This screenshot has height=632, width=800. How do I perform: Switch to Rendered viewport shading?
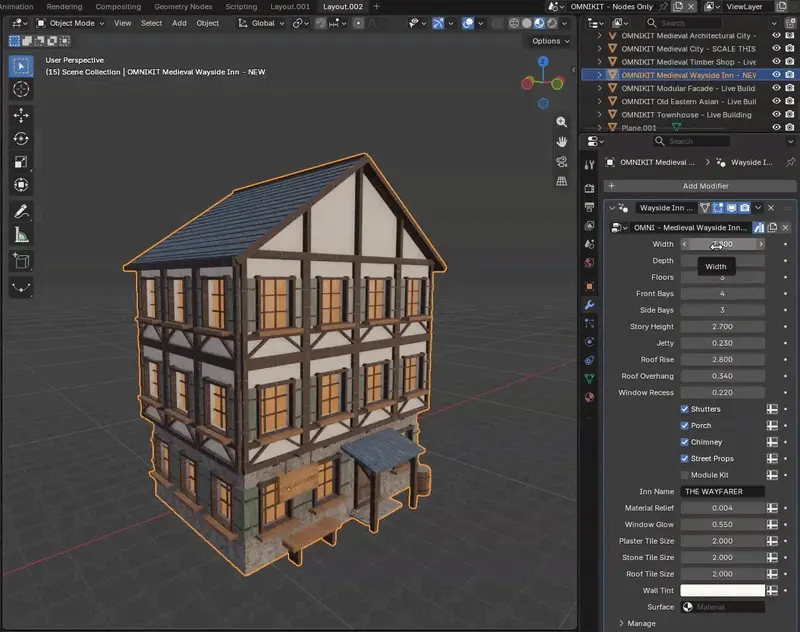coord(552,23)
